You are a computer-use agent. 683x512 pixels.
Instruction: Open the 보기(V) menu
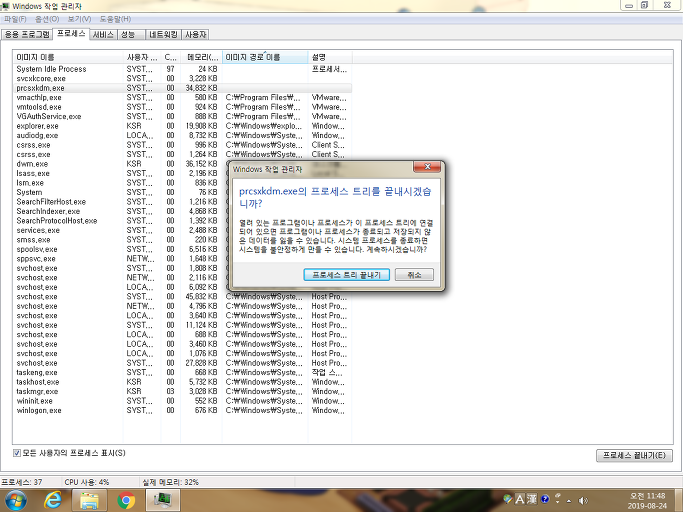(79, 19)
